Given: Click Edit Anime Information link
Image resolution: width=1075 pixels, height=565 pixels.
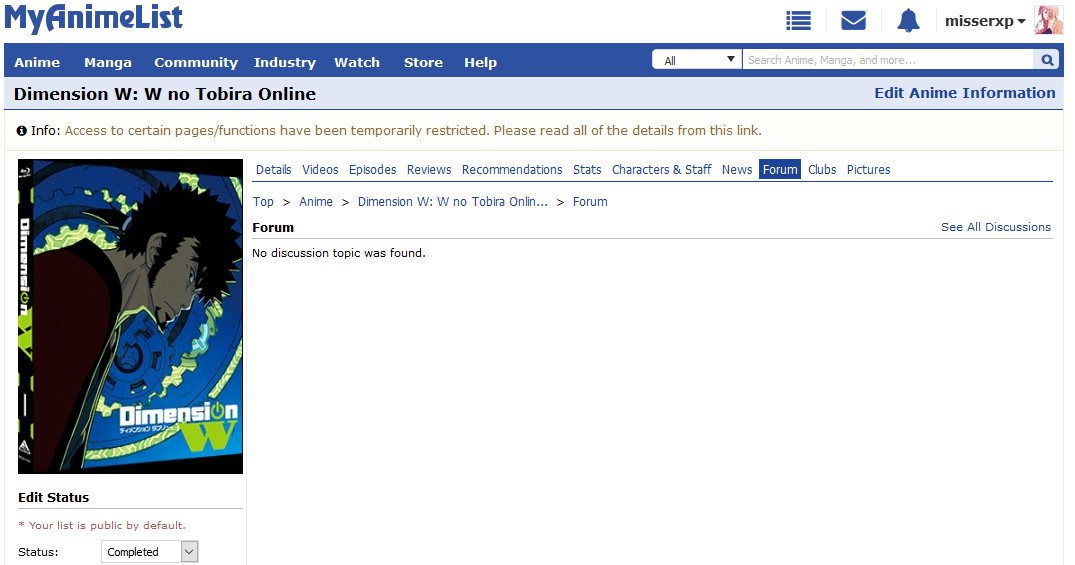Looking at the screenshot, I should 965,93.
